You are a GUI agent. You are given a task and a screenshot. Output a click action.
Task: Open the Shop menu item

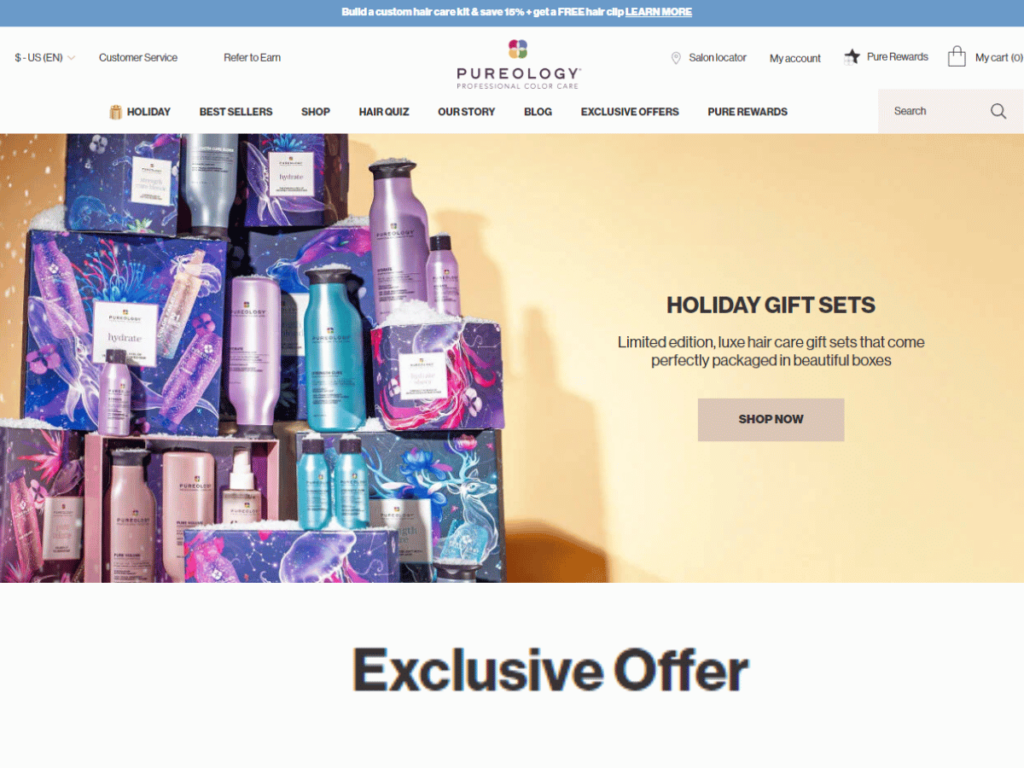pyautogui.click(x=315, y=112)
